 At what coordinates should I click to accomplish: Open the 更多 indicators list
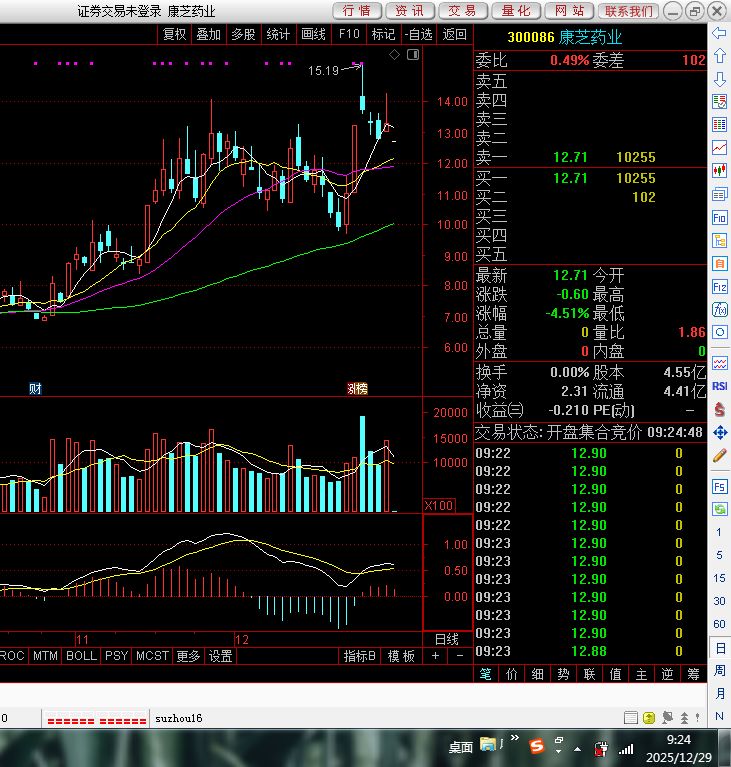click(188, 656)
